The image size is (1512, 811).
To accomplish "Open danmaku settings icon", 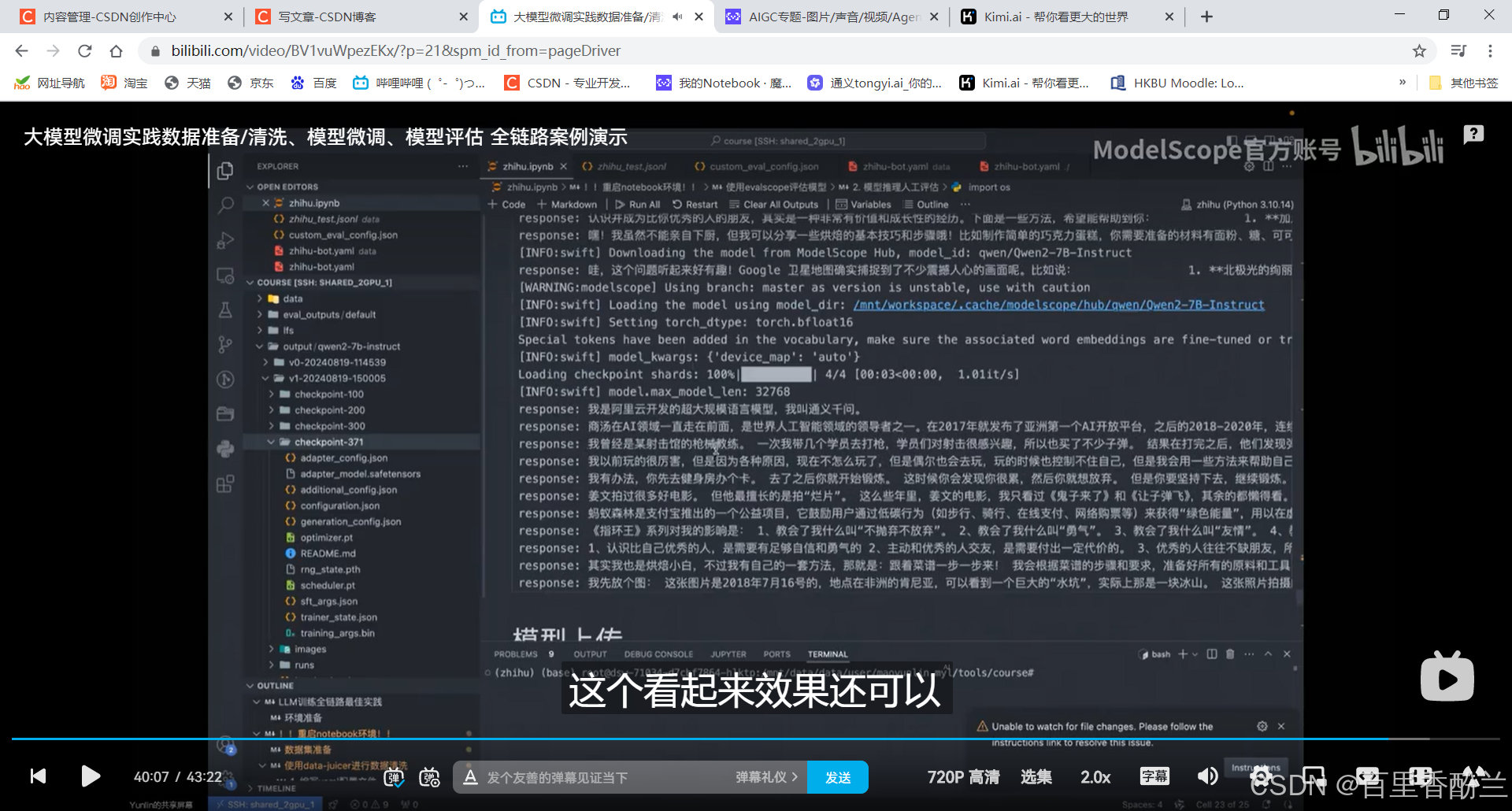I will pyautogui.click(x=429, y=778).
